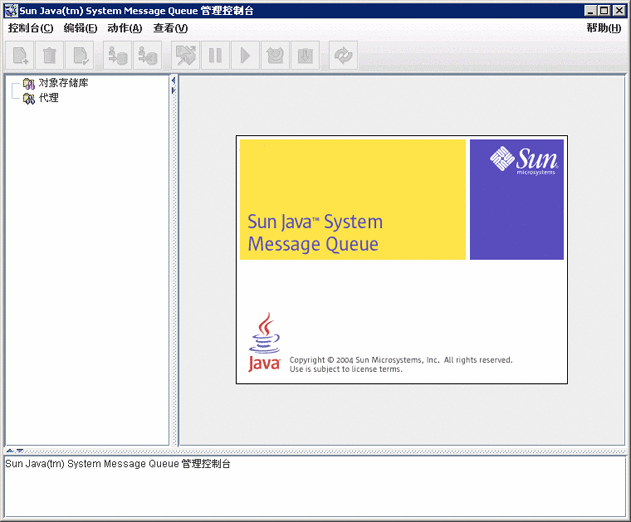Image resolution: width=631 pixels, height=522 pixels.
Task: Click the Connect to broker toolbar icon
Action: (118, 55)
